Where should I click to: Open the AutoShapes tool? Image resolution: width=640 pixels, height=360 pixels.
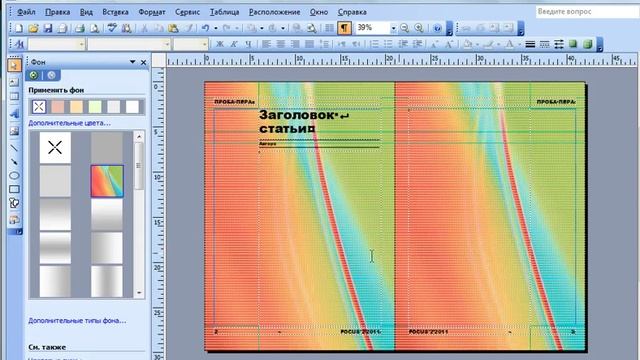coord(14,203)
